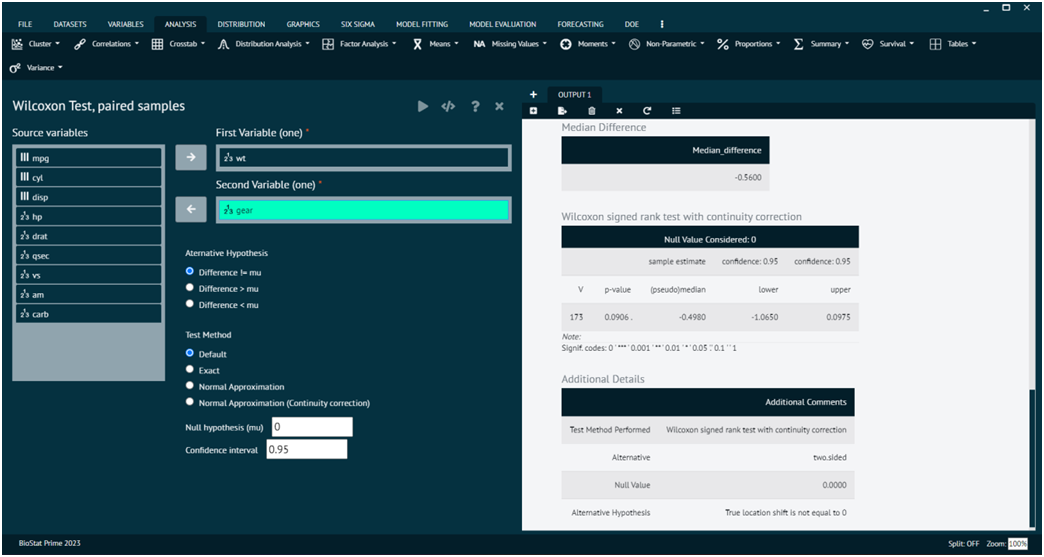Click the Summary sigma icon
1044x557 pixels.
(x=798, y=44)
